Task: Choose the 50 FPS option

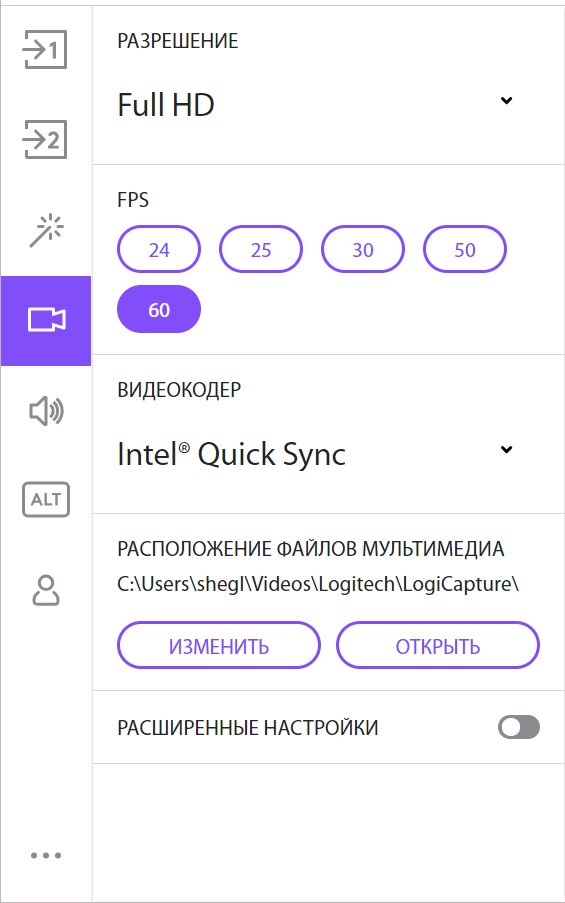Action: 465,249
